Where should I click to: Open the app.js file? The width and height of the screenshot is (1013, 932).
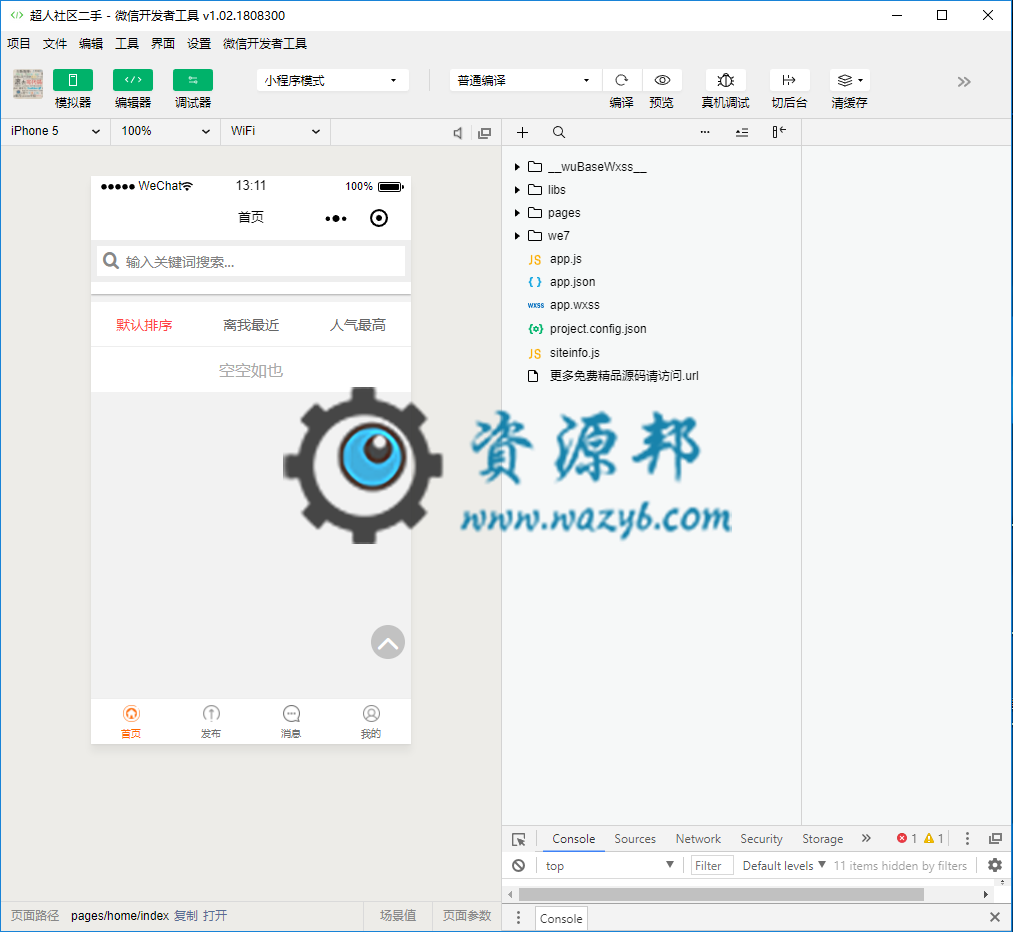[x=565, y=259]
